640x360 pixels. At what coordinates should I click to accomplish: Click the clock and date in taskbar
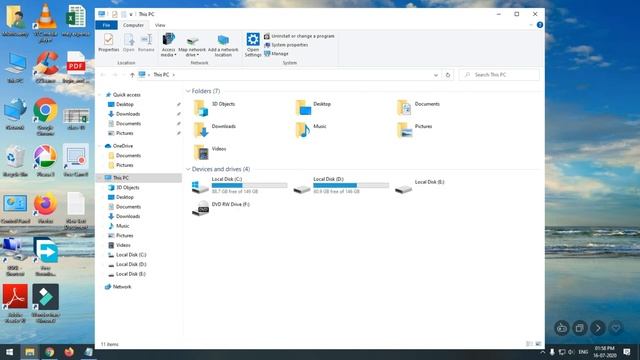click(x=604, y=352)
